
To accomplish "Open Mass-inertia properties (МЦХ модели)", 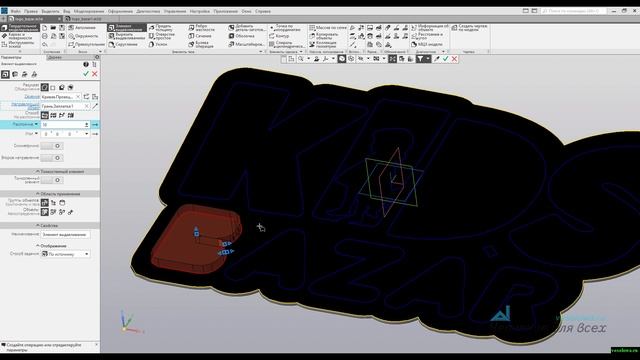I will 427,44.
